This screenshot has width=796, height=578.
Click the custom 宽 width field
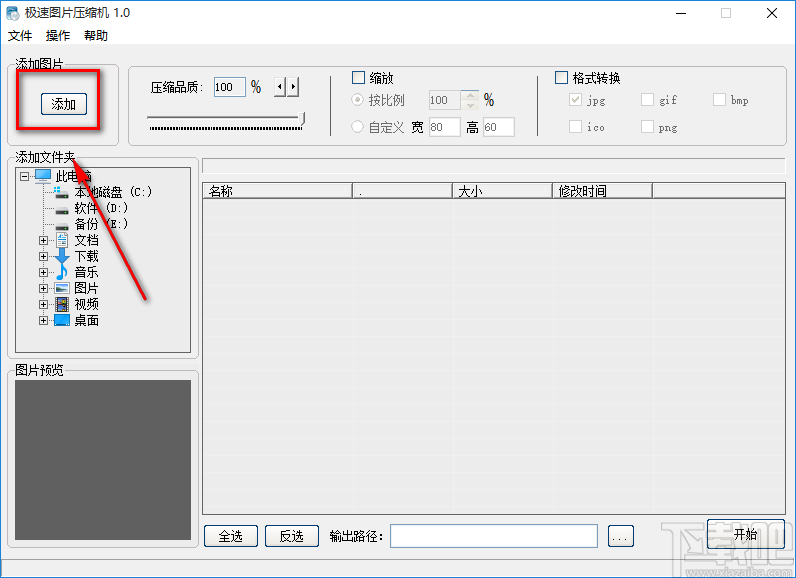(x=445, y=127)
